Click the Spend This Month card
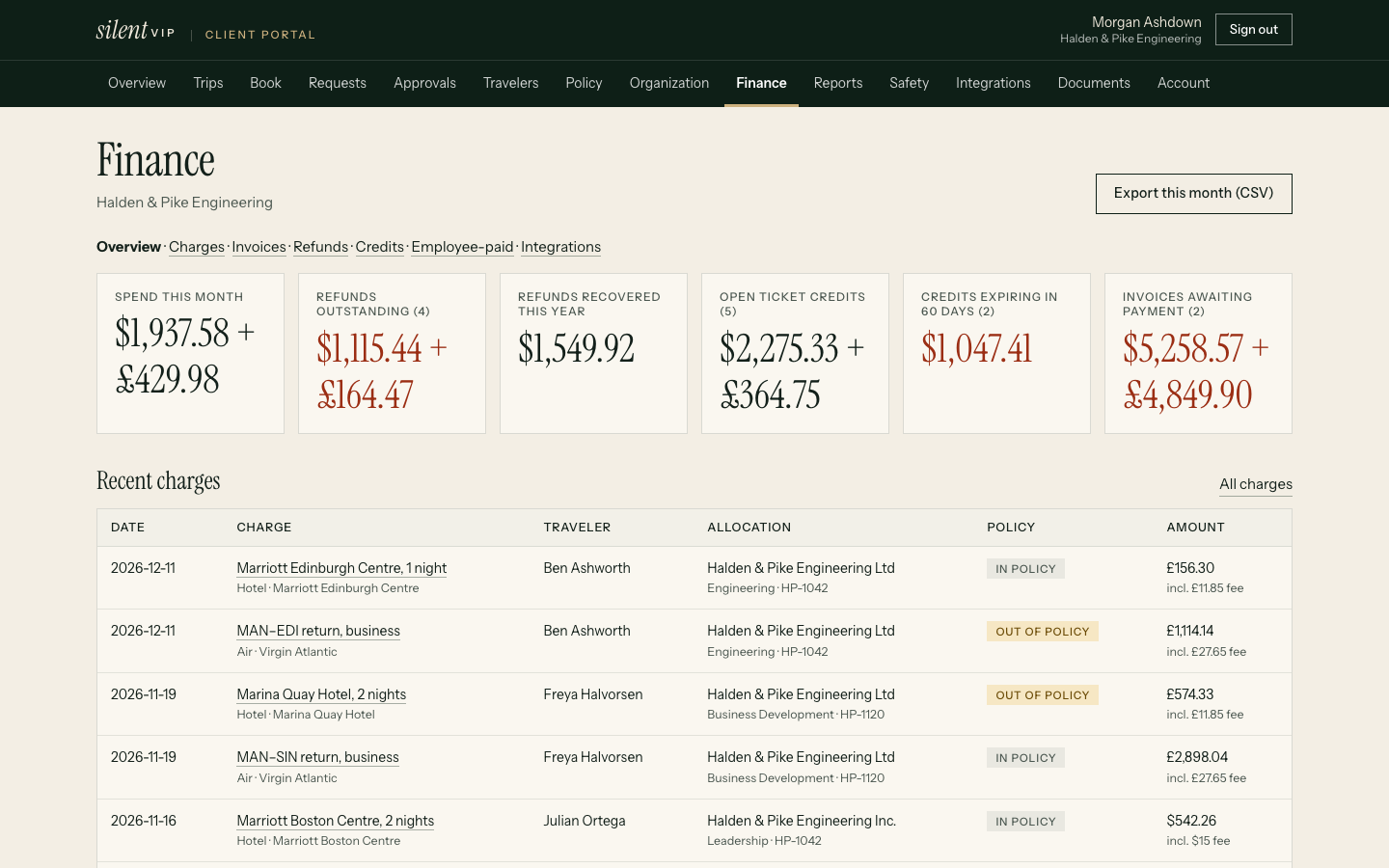1389x868 pixels. [190, 353]
